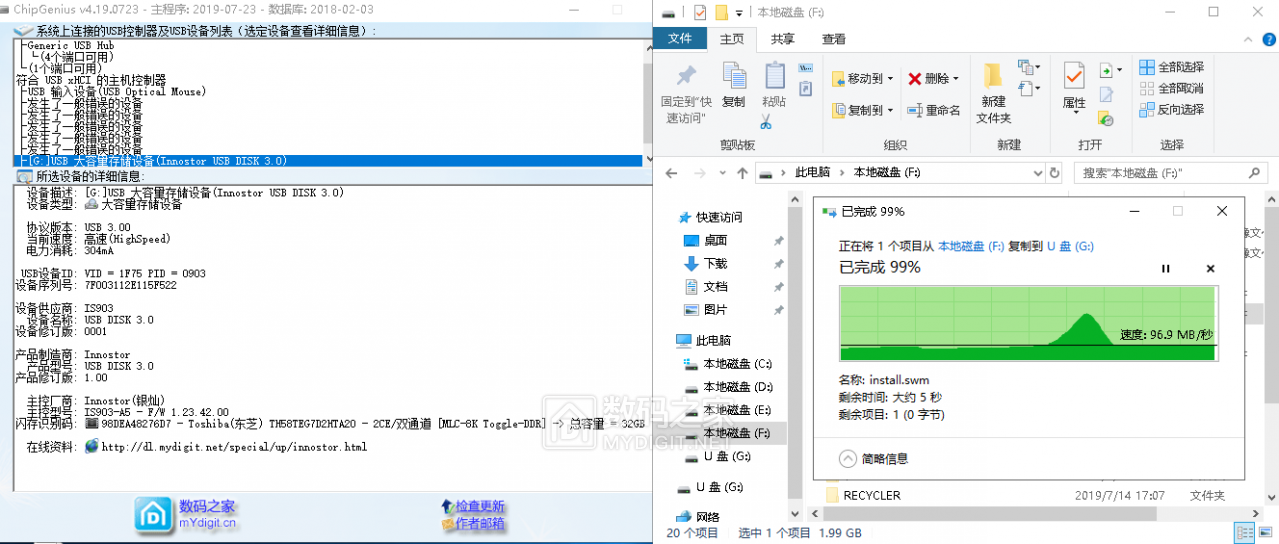The width and height of the screenshot is (1279, 544).
Task: Click the Refresh icon beside address bar
Action: (x=1053, y=173)
